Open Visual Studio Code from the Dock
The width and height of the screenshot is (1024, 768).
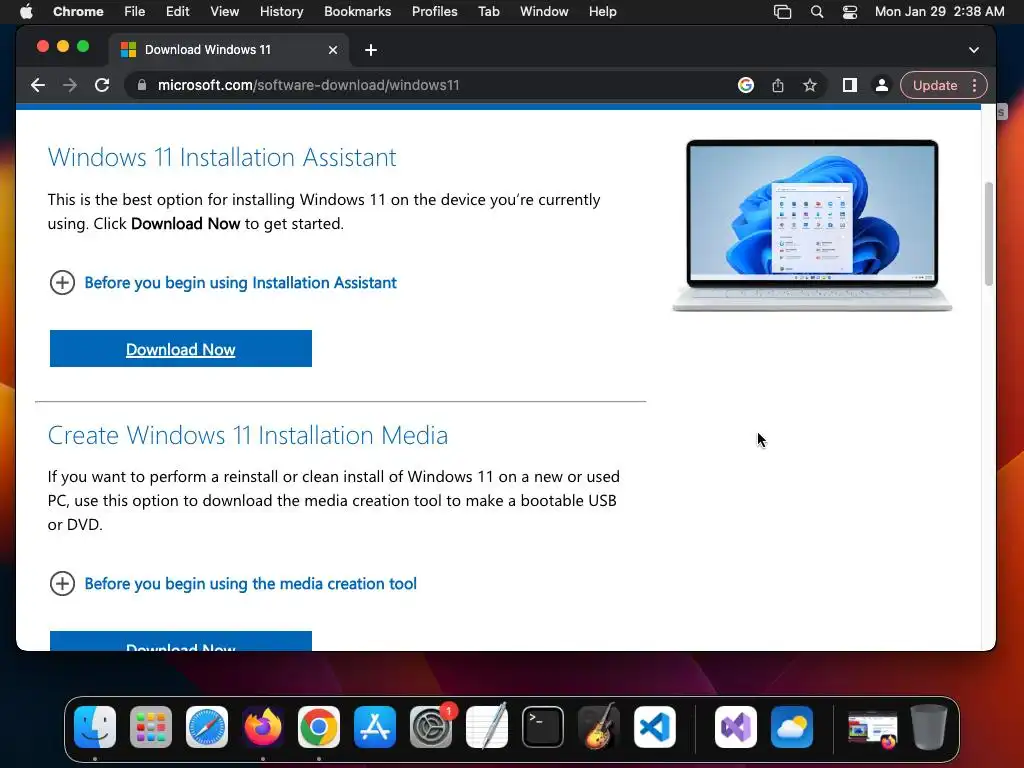[655, 727]
